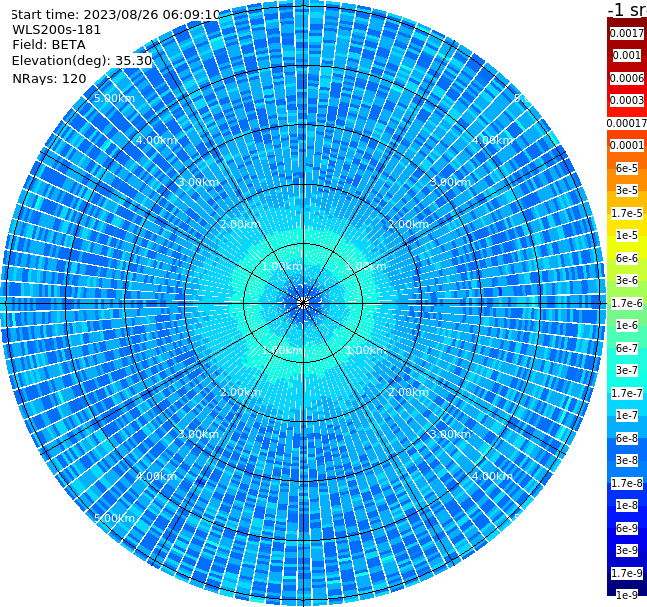
Task: Click the 6e-5 colorbar label
Action: pos(627,168)
